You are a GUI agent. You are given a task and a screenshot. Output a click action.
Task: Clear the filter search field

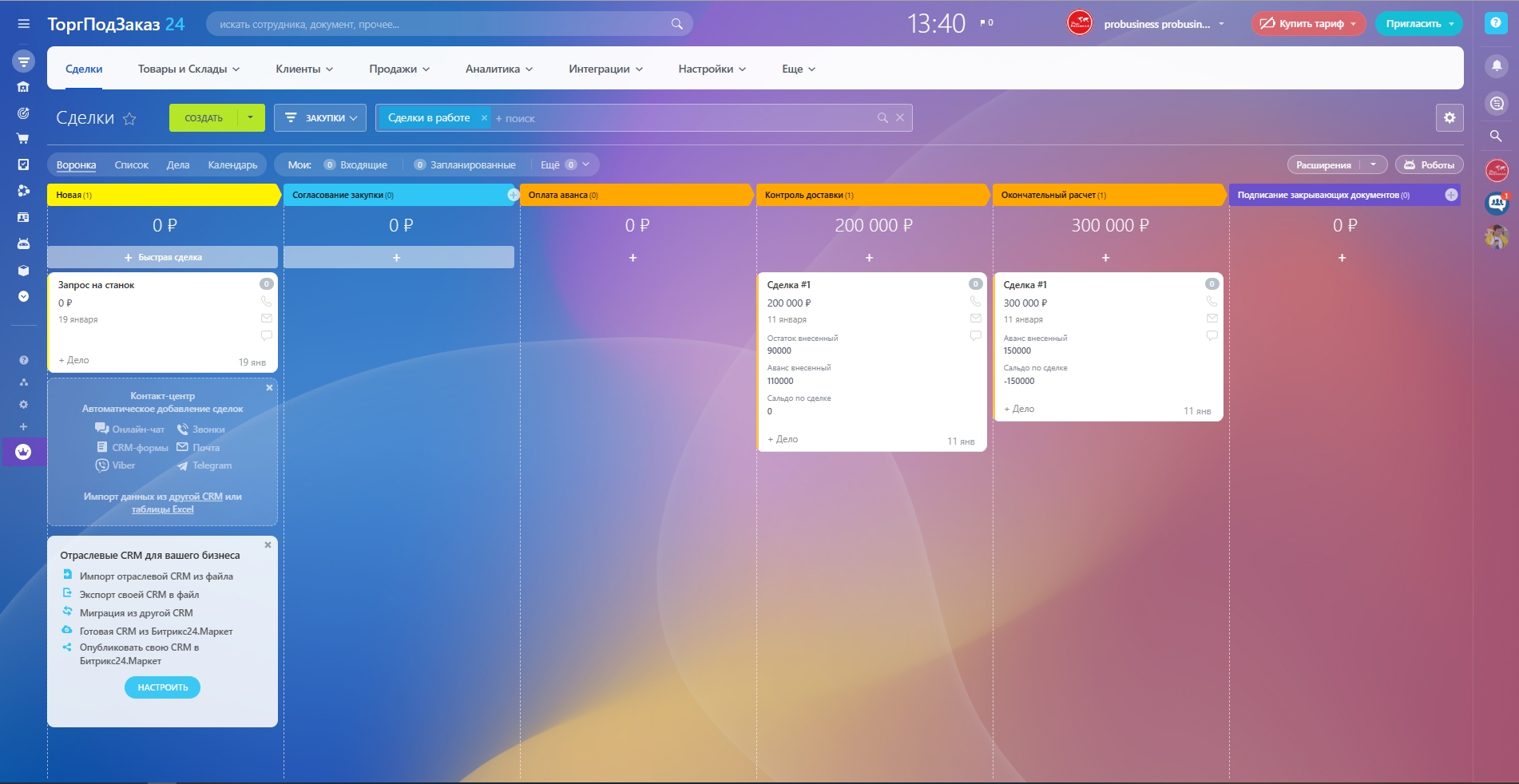coord(900,118)
